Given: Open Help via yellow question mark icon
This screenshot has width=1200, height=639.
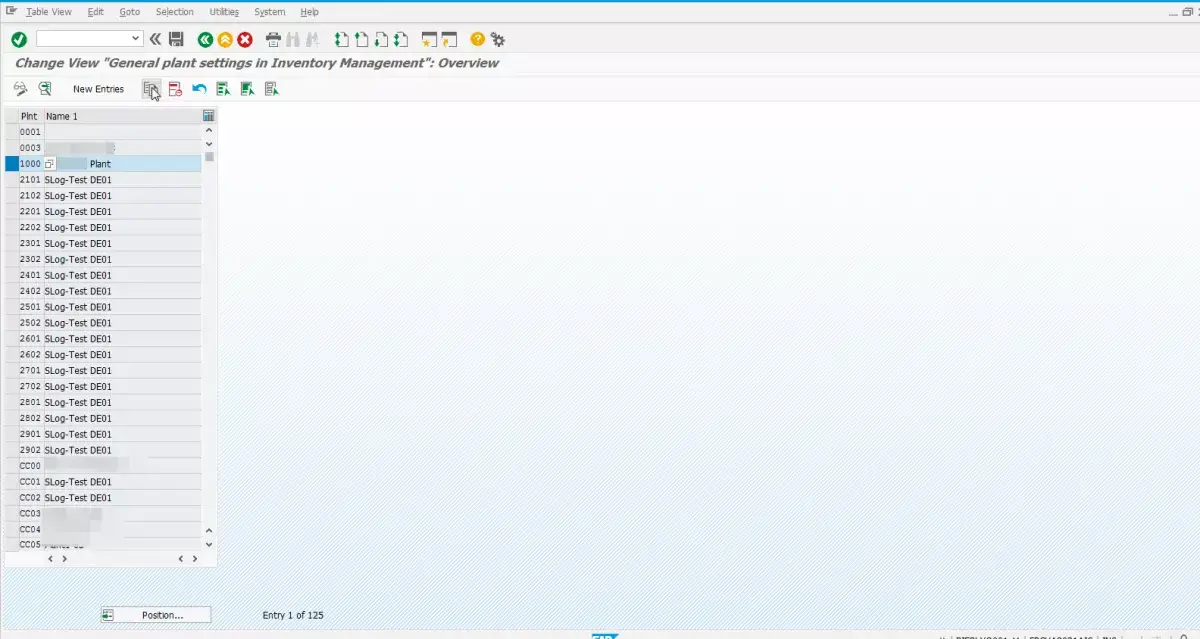Looking at the screenshot, I should 477,39.
